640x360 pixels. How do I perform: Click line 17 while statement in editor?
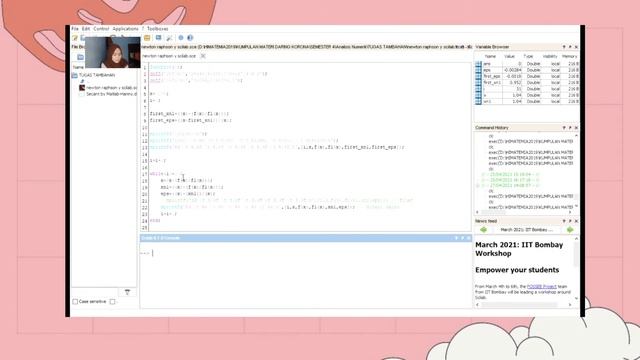(x=167, y=174)
